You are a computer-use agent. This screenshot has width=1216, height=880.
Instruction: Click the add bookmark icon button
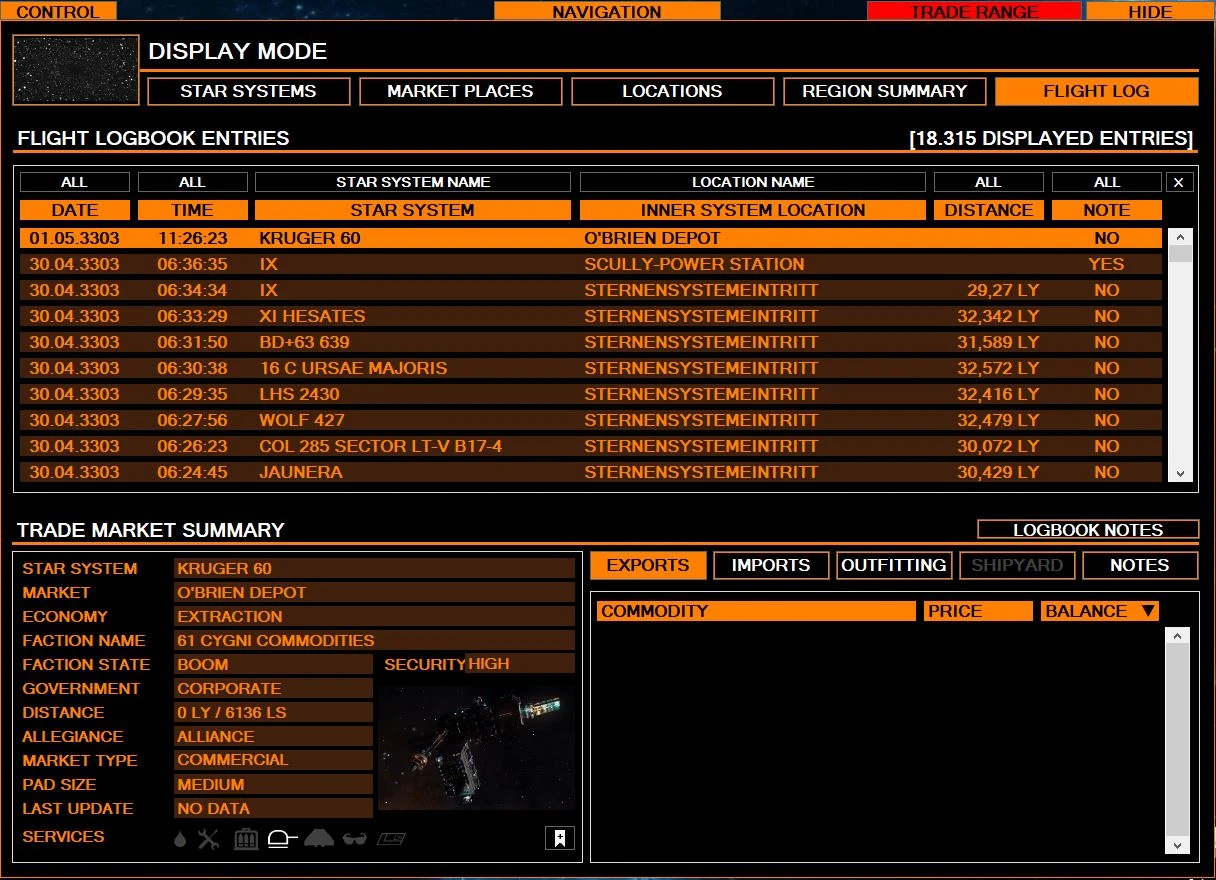tap(560, 838)
